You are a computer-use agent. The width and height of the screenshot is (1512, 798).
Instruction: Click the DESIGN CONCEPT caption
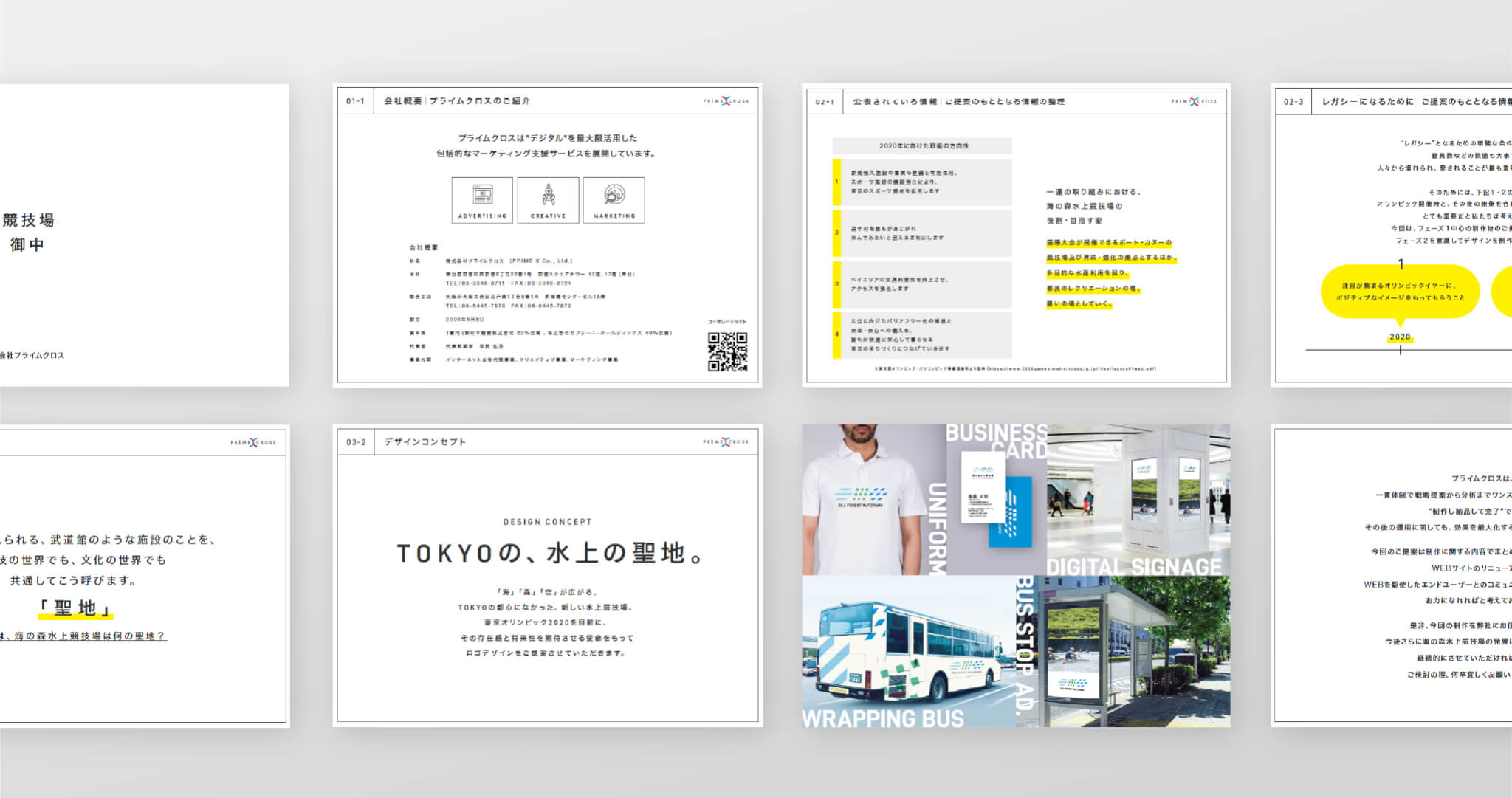(548, 522)
